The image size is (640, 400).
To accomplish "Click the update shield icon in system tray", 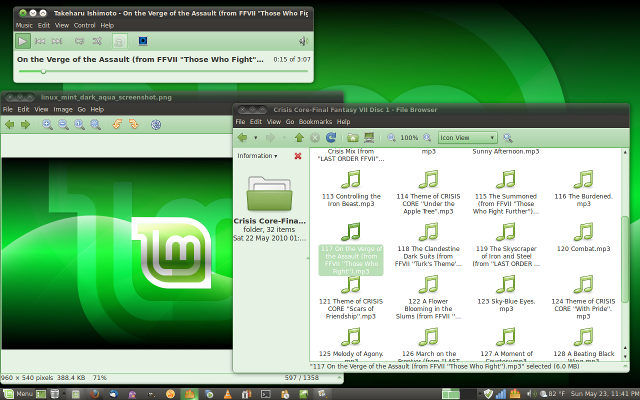I will 489,394.
